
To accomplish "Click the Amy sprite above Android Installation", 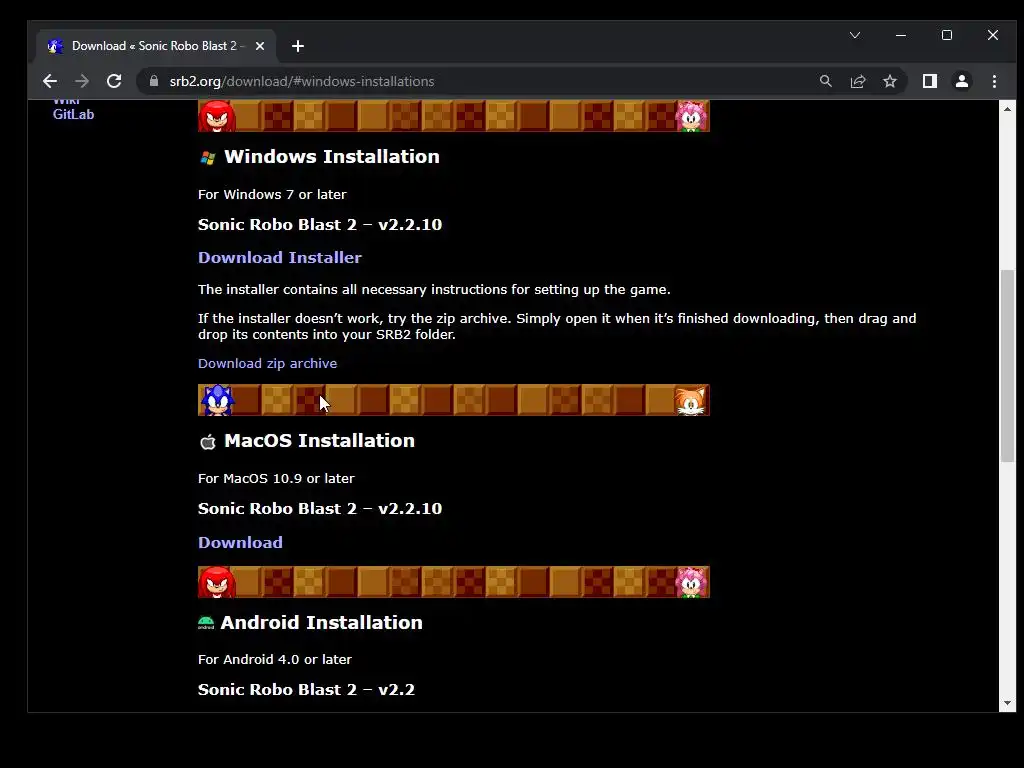I will pos(692,582).
